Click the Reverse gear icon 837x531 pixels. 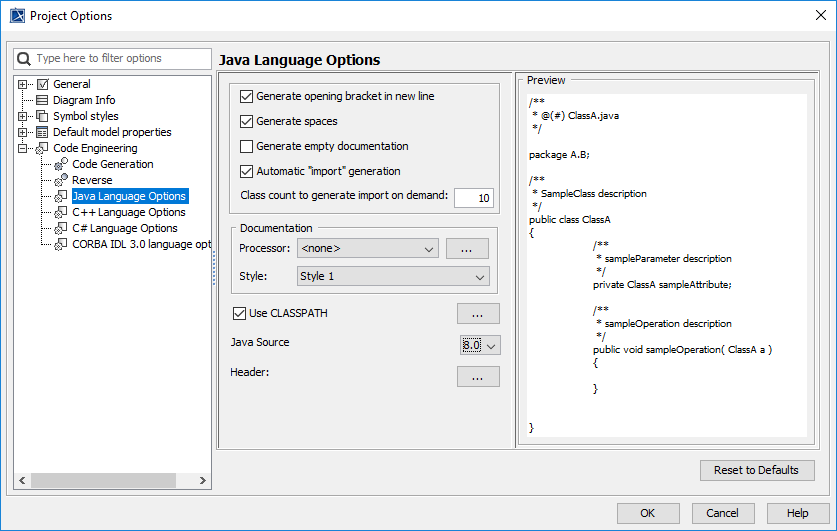coord(61,180)
